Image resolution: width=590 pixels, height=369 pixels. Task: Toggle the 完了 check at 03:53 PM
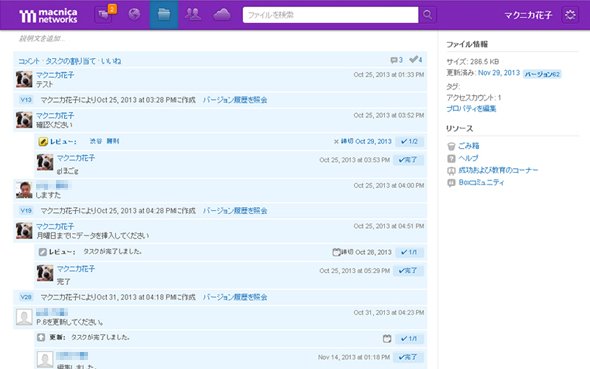click(408, 160)
